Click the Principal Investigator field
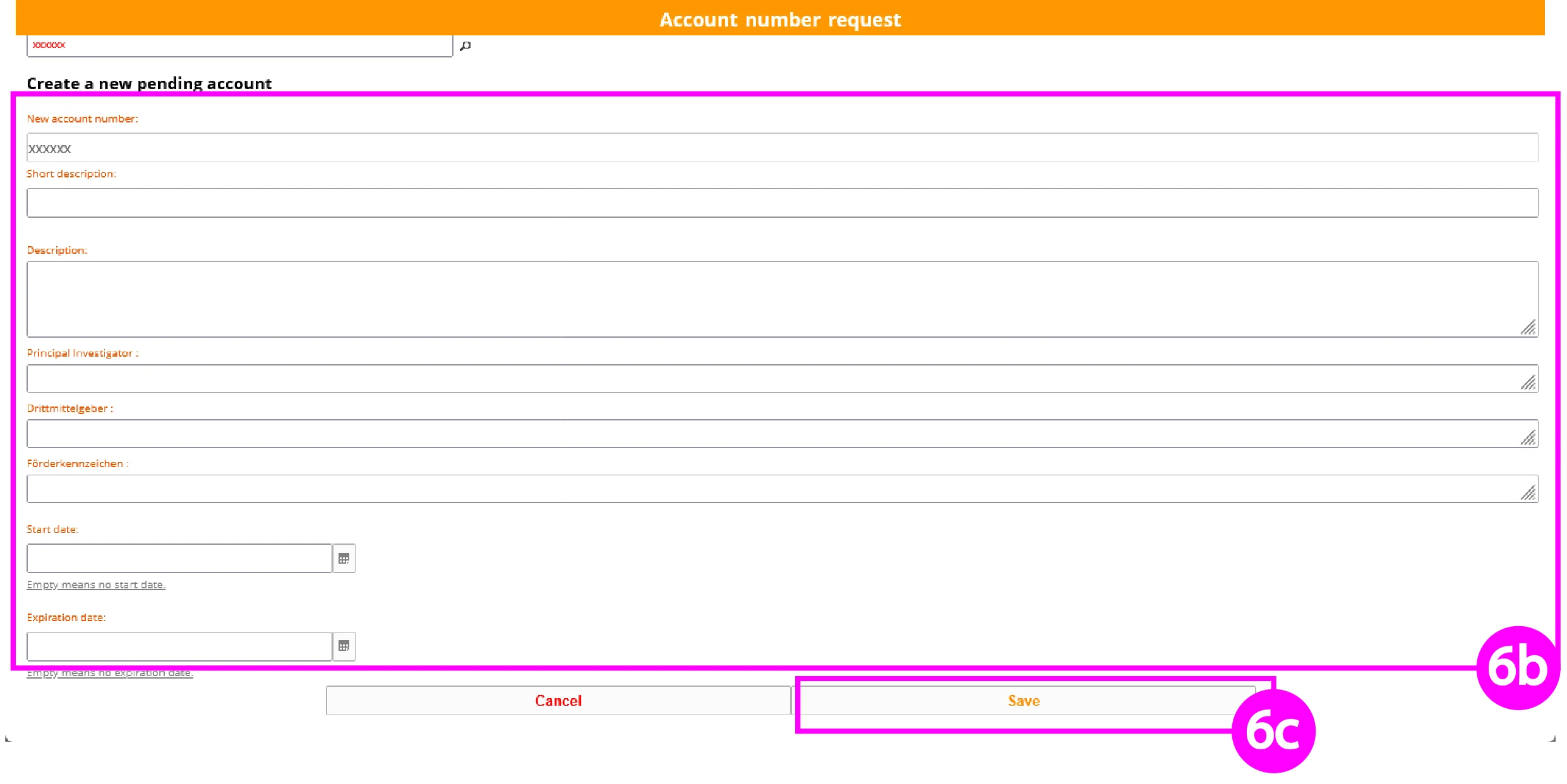This screenshot has height=784, width=1567. [x=758, y=378]
